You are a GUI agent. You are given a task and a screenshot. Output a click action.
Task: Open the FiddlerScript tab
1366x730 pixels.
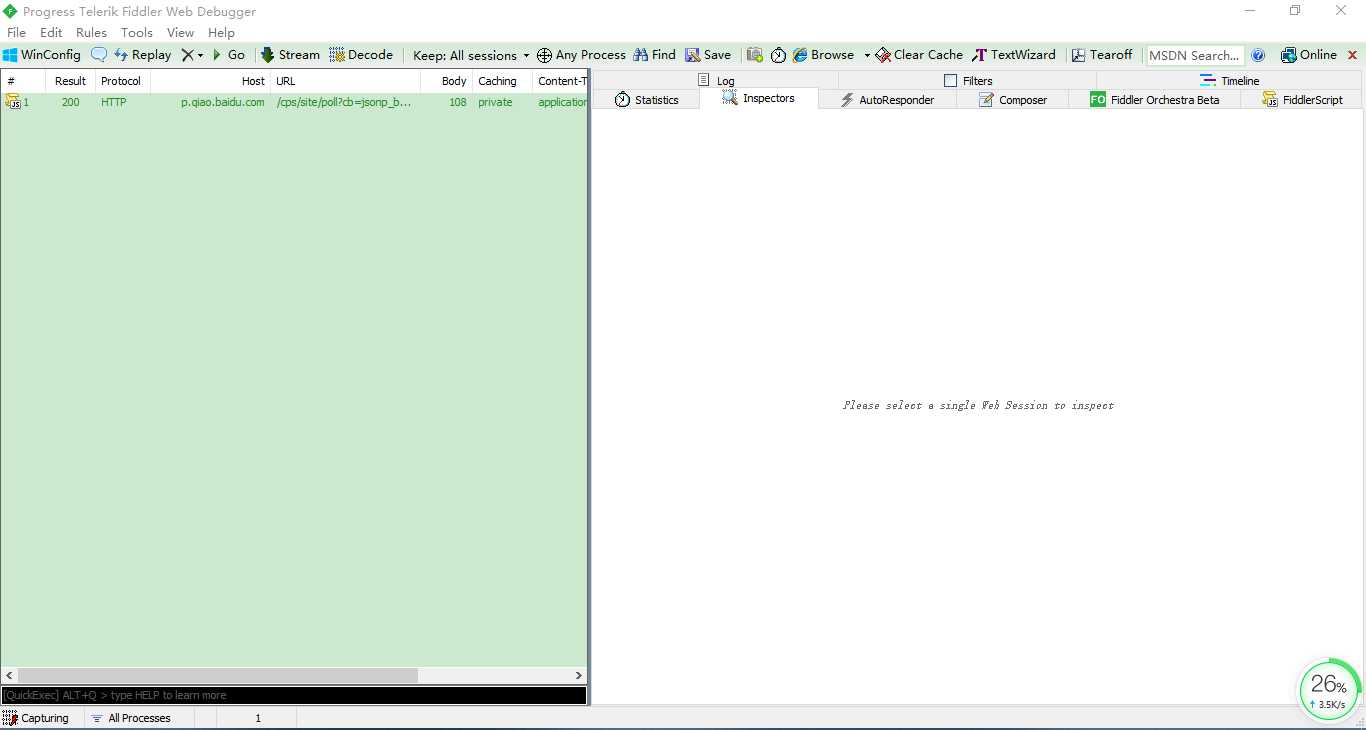click(x=1302, y=100)
